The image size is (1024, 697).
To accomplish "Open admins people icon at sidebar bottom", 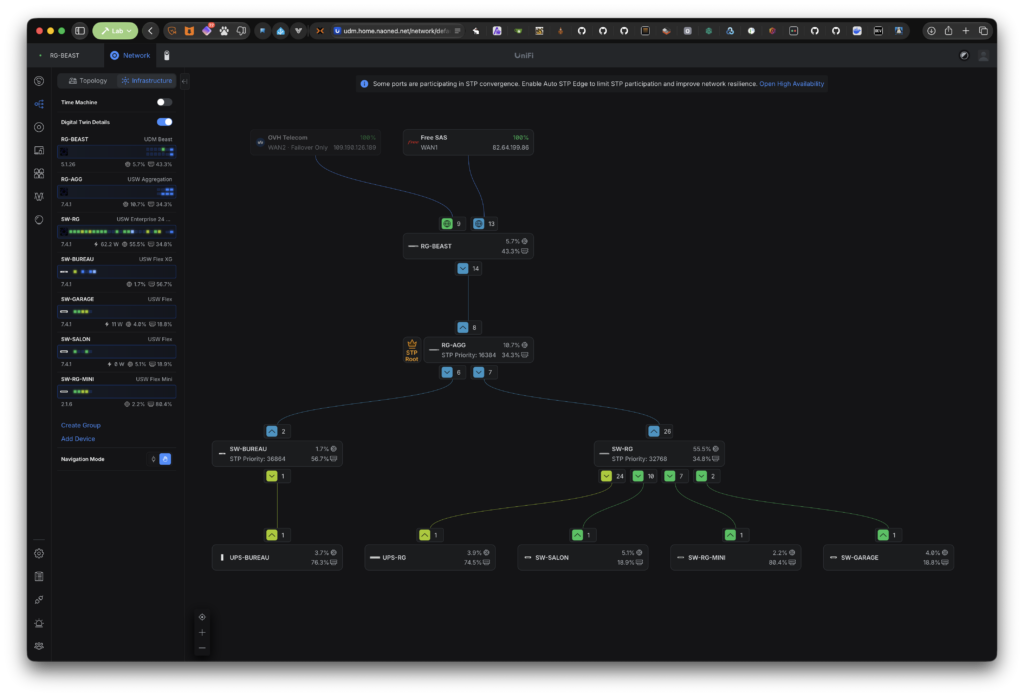I will pos(39,646).
